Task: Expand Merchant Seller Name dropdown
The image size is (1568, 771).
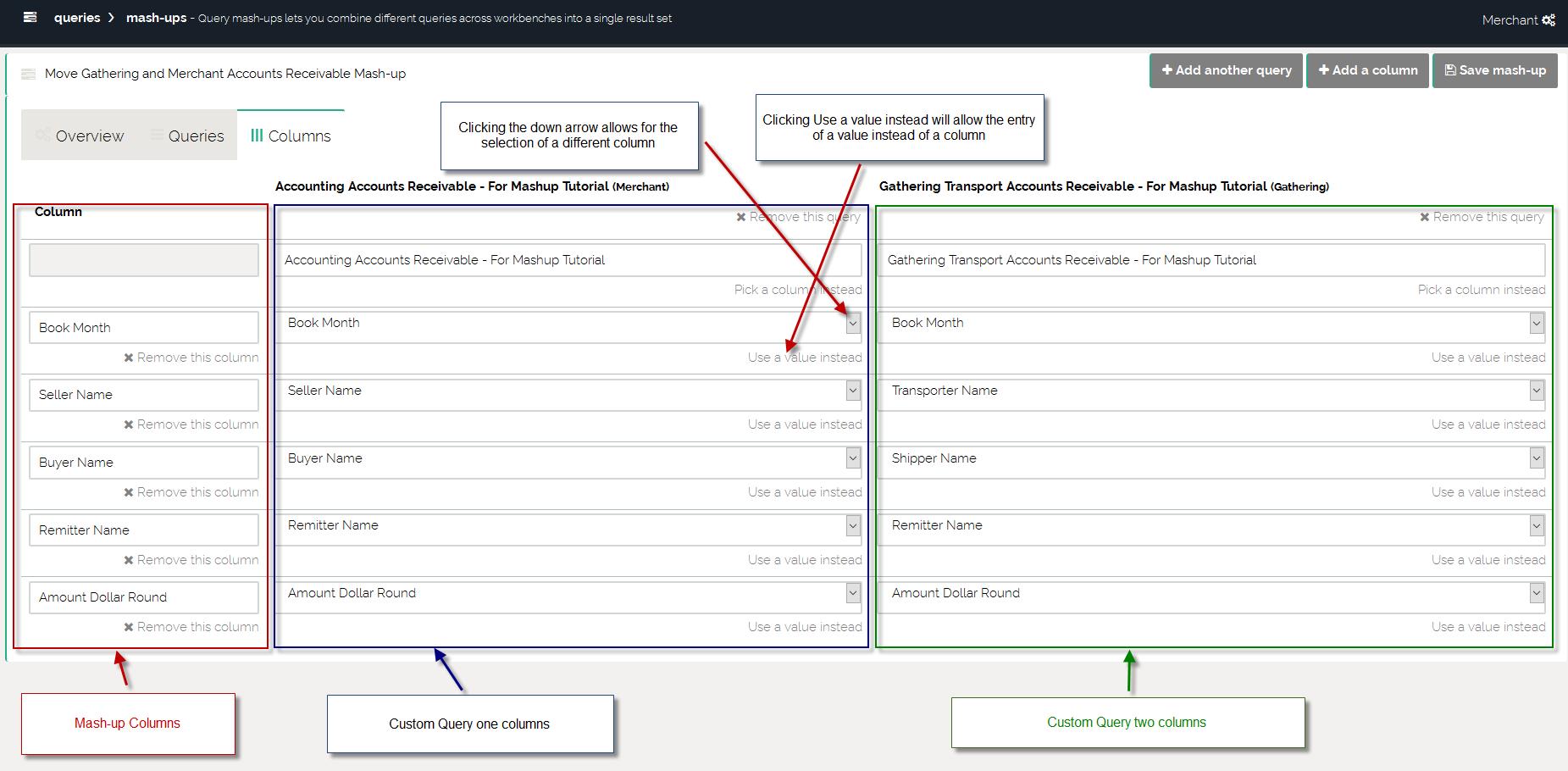Action: pyautogui.click(x=853, y=391)
